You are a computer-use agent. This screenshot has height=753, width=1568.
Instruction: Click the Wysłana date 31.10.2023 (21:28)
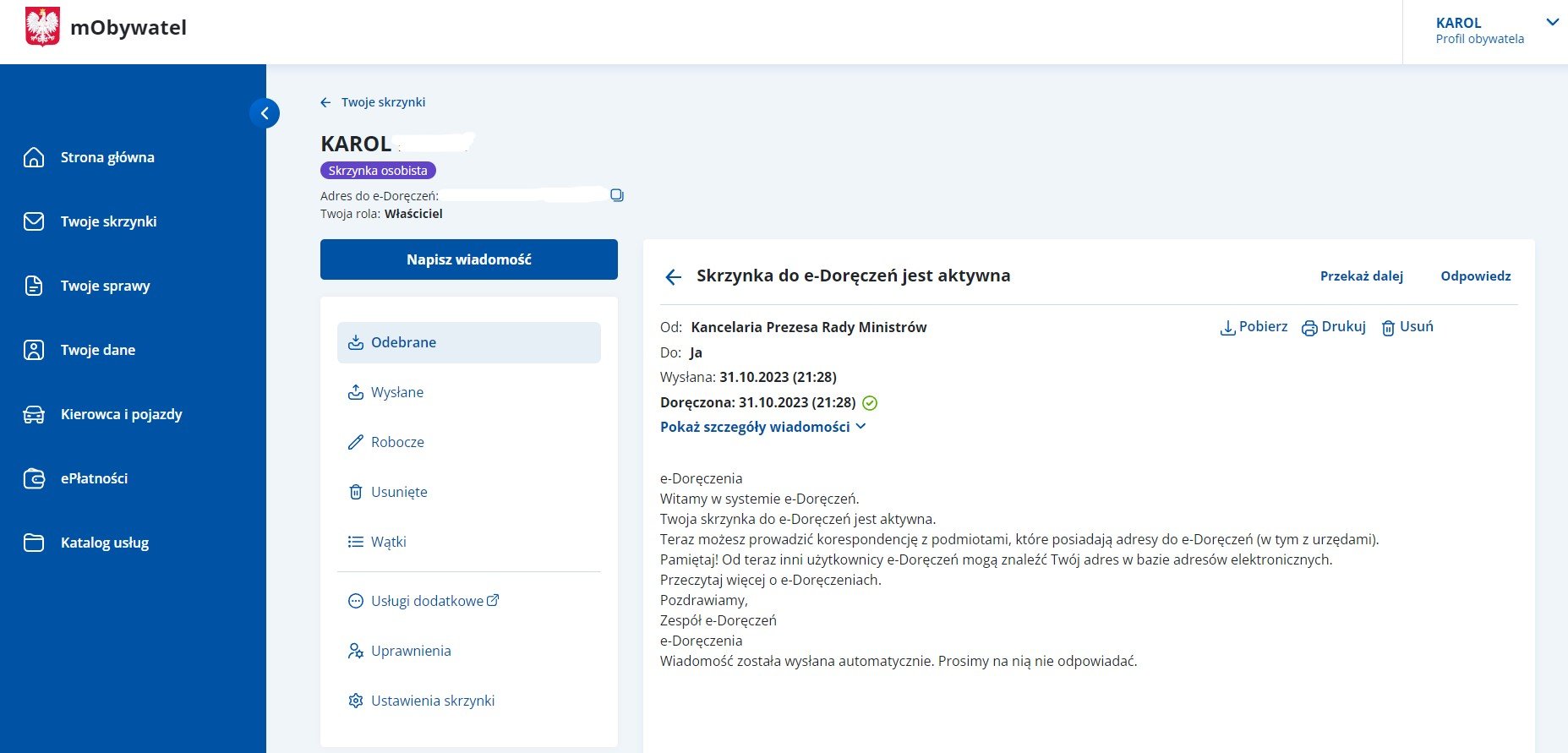pyautogui.click(x=778, y=377)
